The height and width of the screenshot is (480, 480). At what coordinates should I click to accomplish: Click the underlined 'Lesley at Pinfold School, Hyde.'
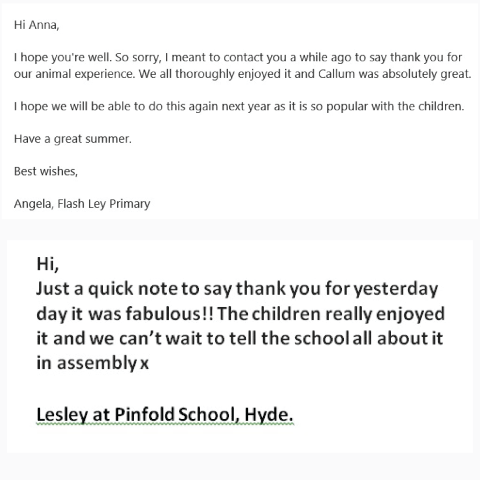(x=165, y=415)
